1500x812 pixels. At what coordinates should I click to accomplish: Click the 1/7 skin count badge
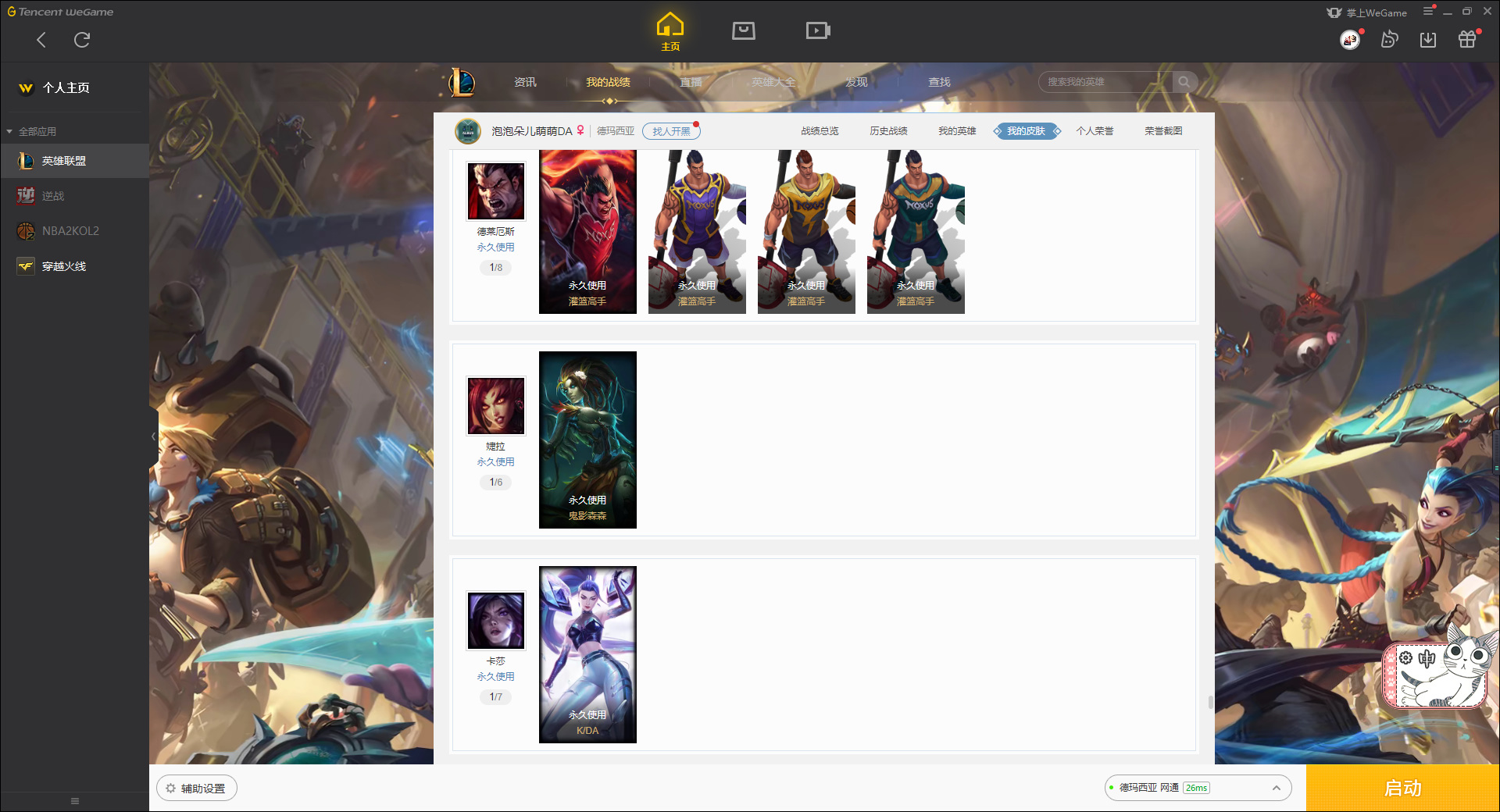[496, 697]
